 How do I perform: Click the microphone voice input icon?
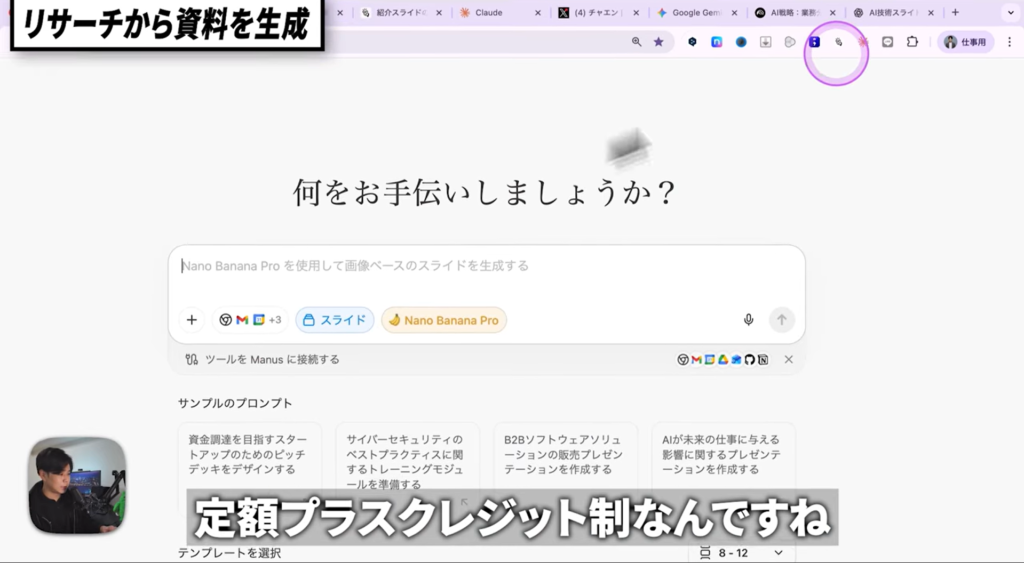748,320
